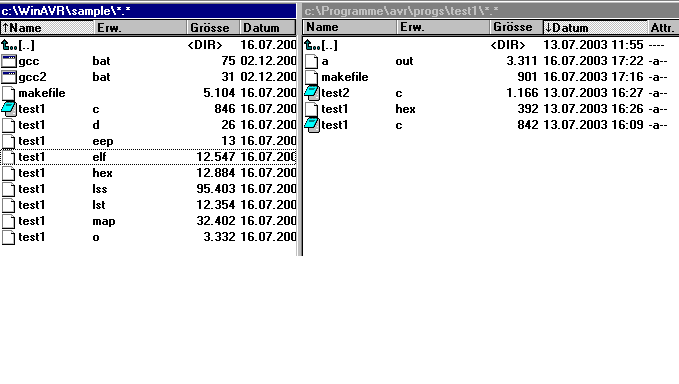Sort the right panel by Name column
The image size is (679, 384).
(350, 27)
